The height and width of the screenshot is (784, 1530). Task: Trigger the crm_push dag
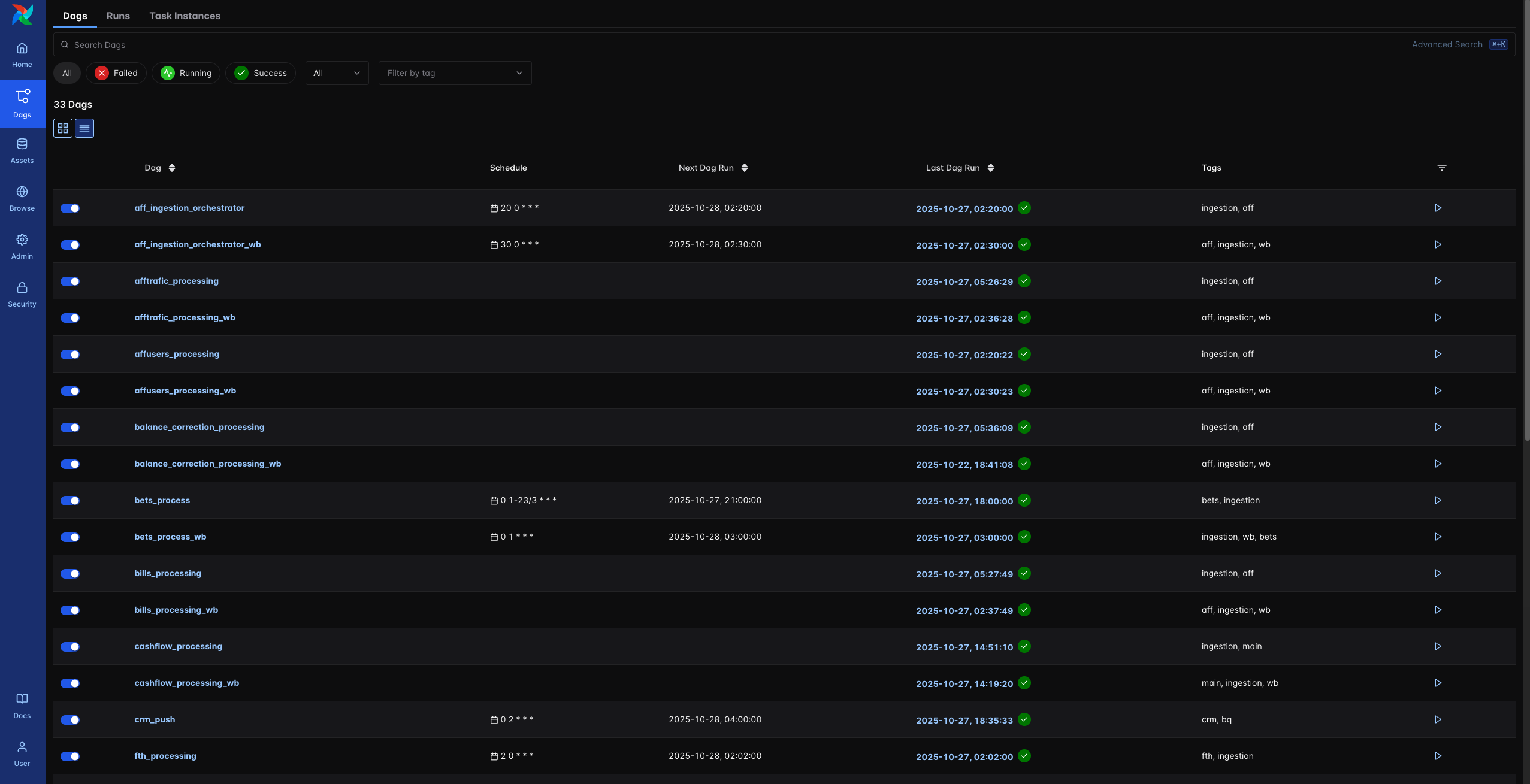(x=1438, y=719)
